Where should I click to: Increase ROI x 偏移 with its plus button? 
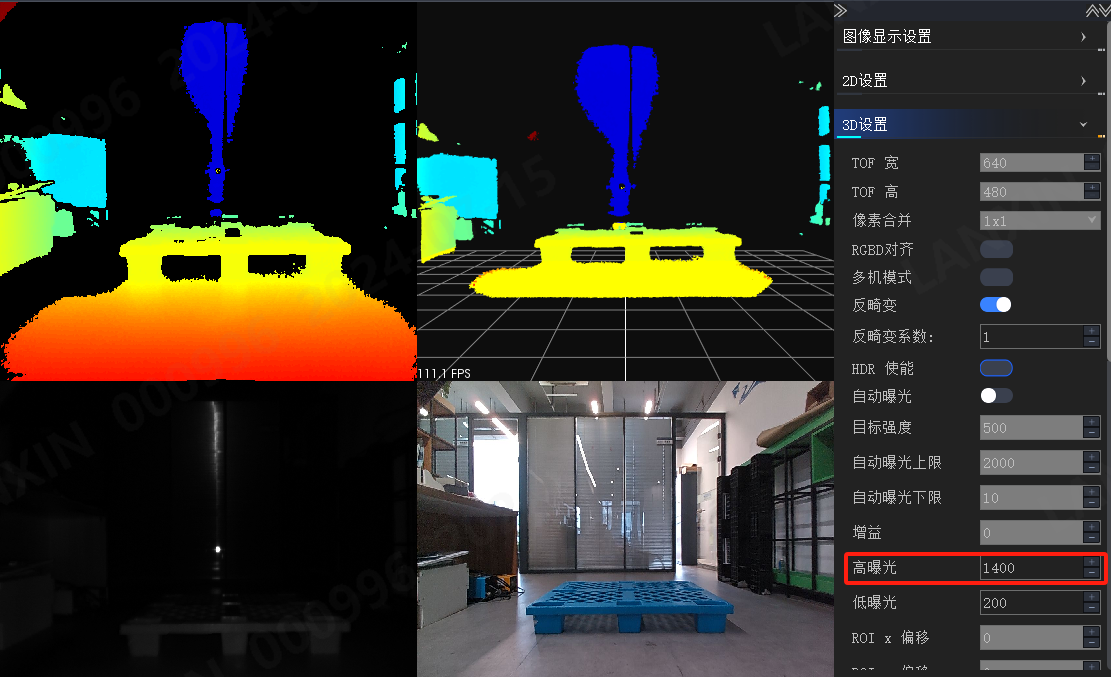1092,632
